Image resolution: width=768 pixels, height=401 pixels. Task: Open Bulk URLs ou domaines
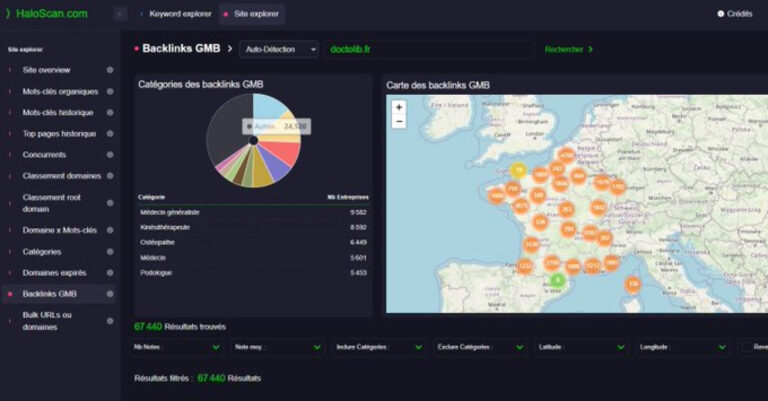[47, 321]
